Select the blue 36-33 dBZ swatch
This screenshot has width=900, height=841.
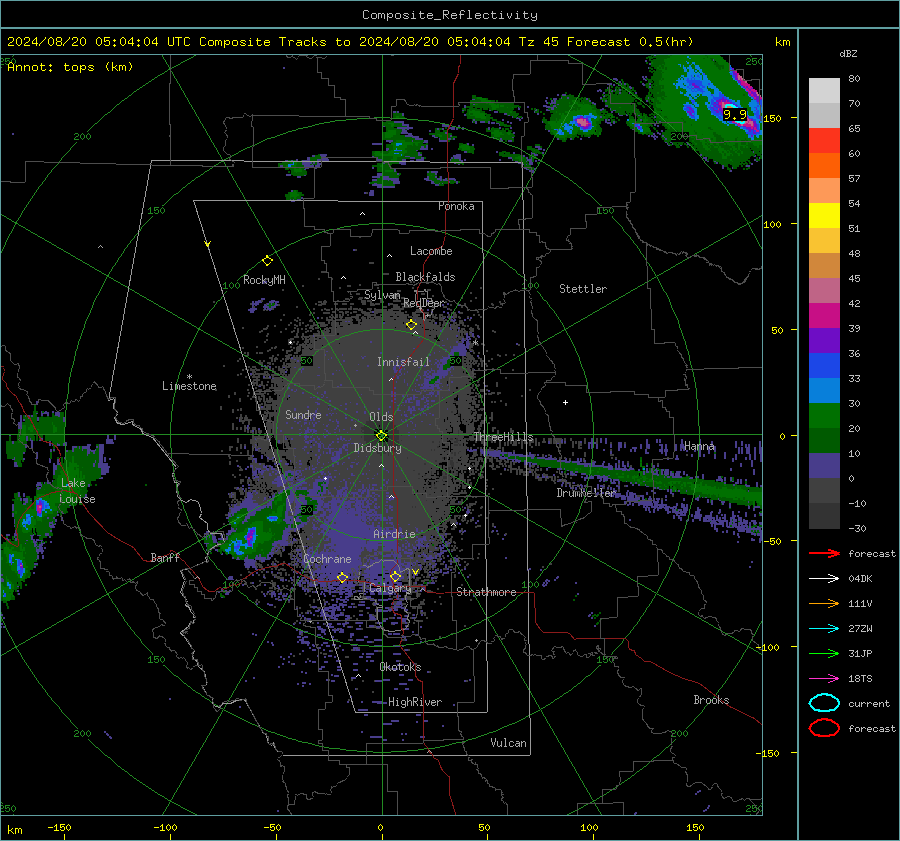click(824, 366)
